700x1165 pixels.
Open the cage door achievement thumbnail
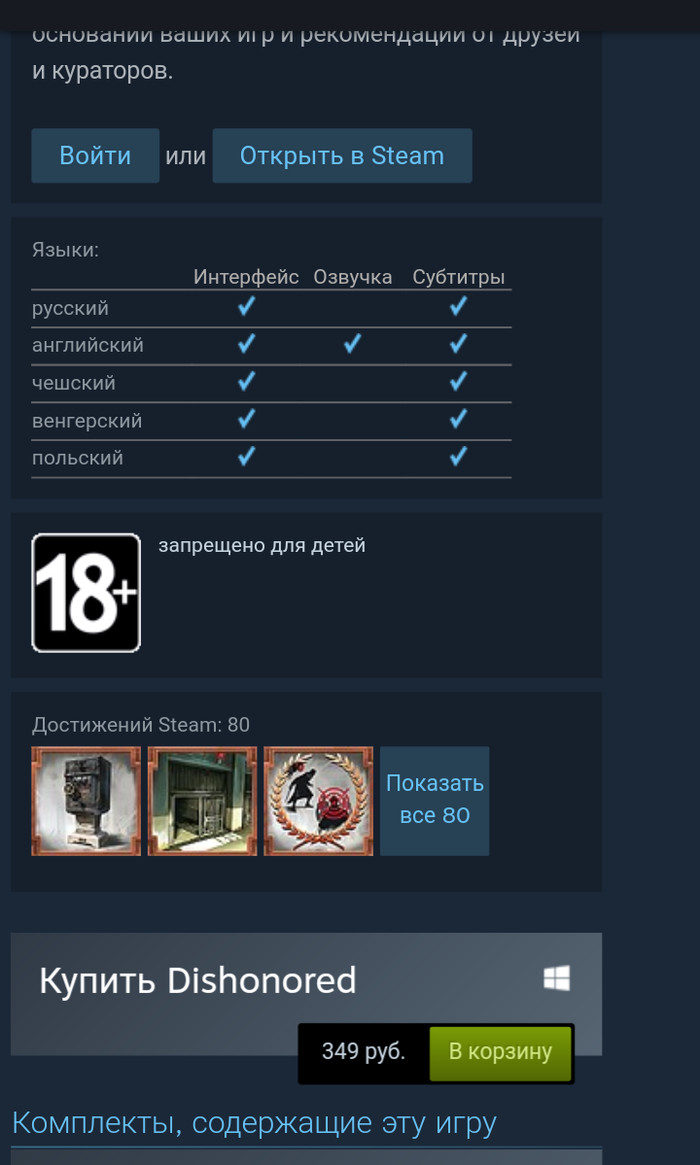202,801
